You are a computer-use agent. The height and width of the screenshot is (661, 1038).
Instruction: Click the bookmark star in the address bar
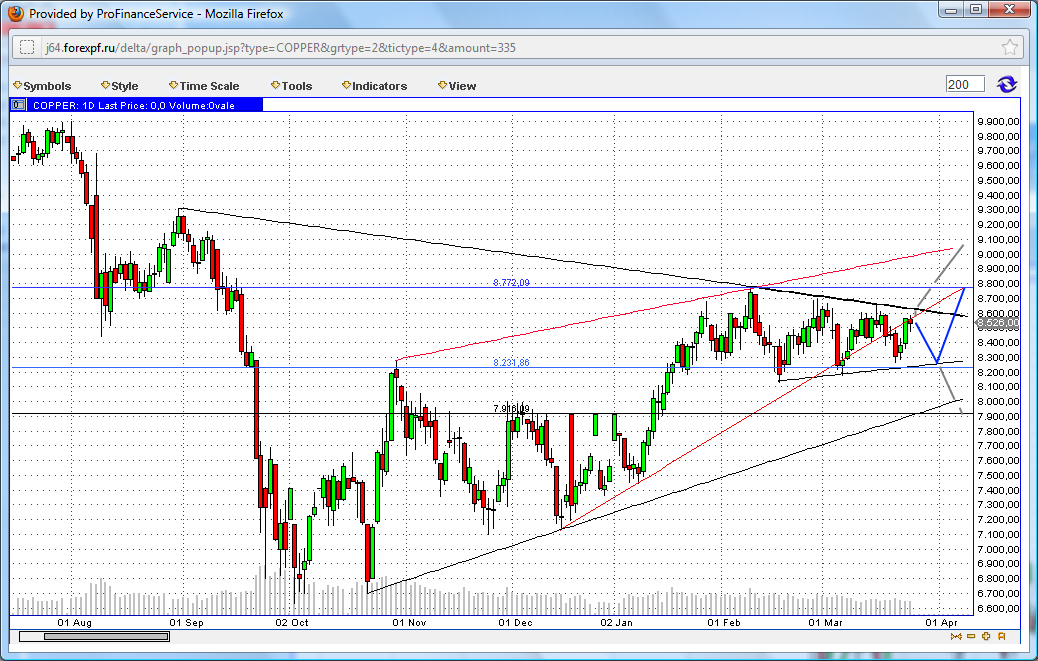[x=1010, y=48]
